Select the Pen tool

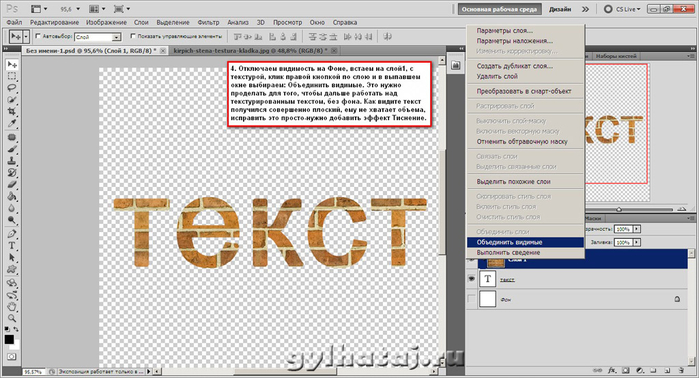click(x=12, y=234)
